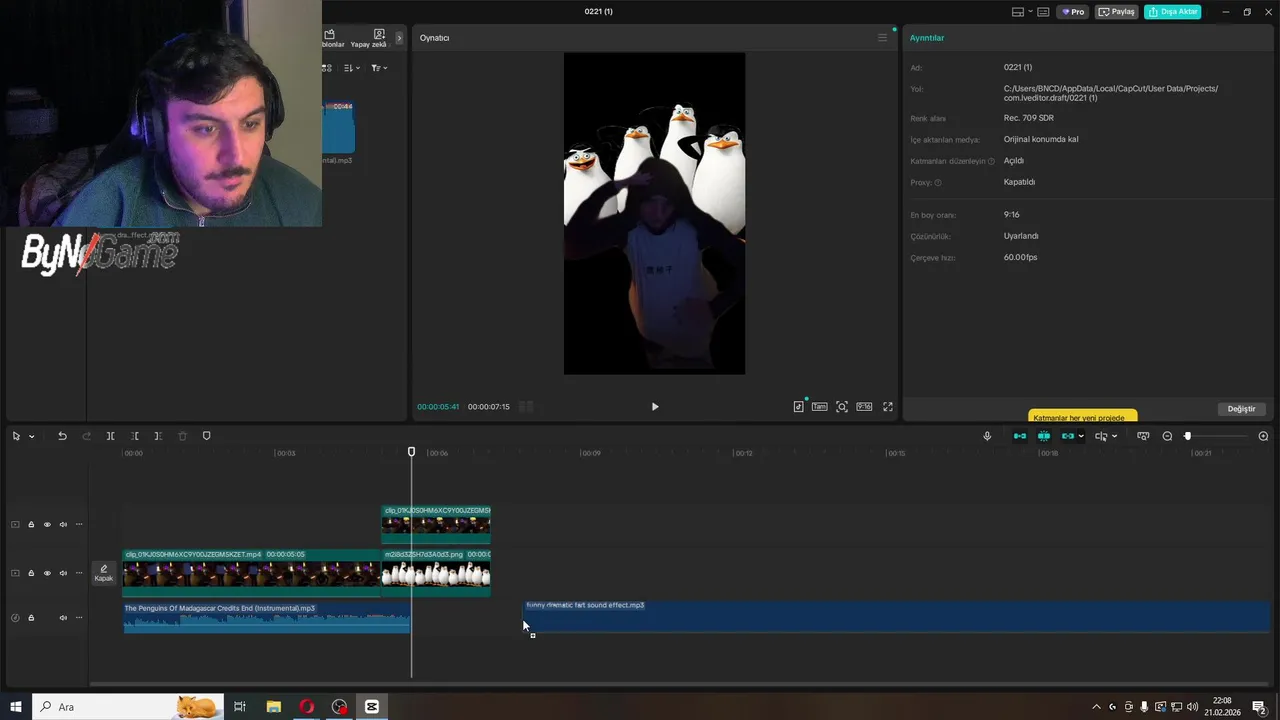
Task: Lock the audio track
Action: 31,618
